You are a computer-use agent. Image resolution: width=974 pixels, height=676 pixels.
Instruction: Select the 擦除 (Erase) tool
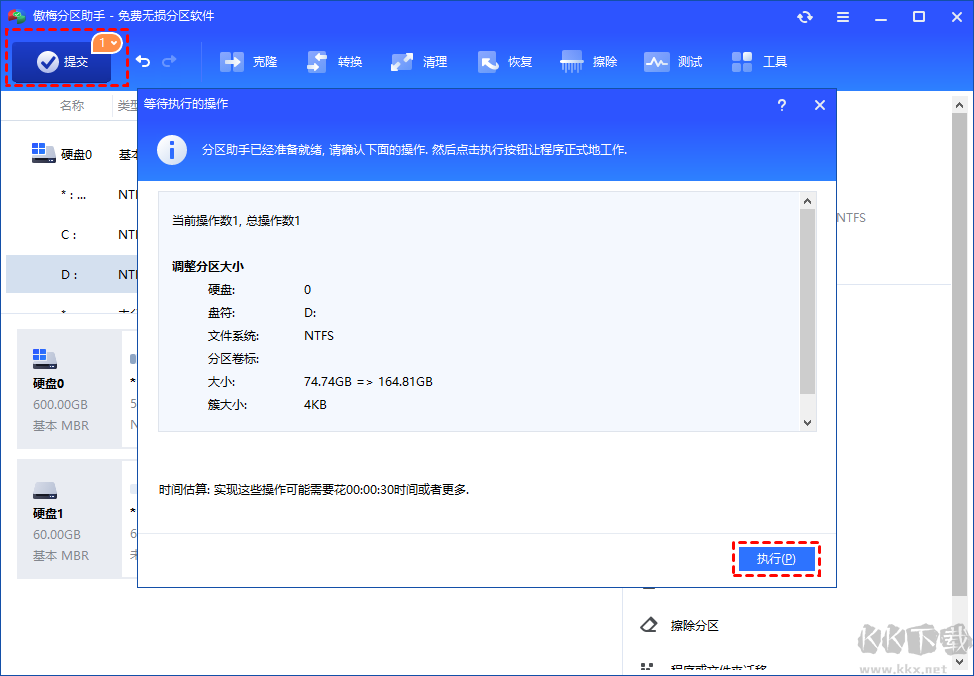point(589,61)
